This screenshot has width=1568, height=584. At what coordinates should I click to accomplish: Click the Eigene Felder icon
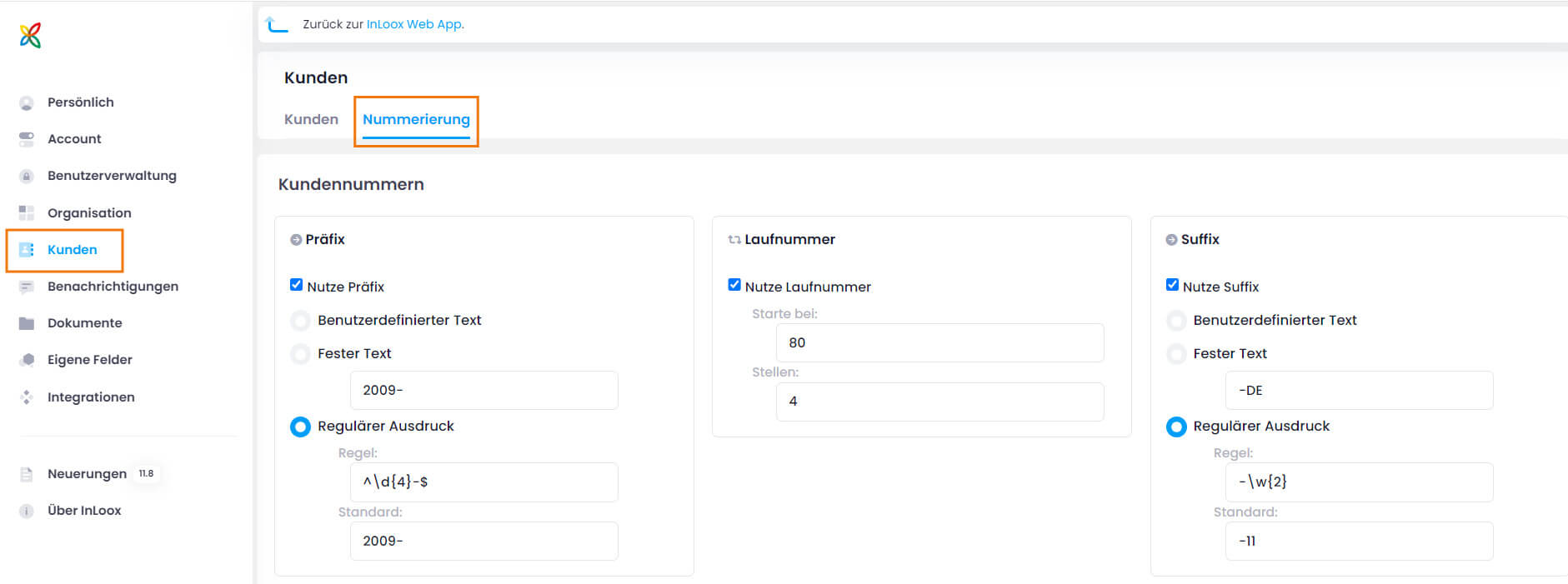point(27,360)
